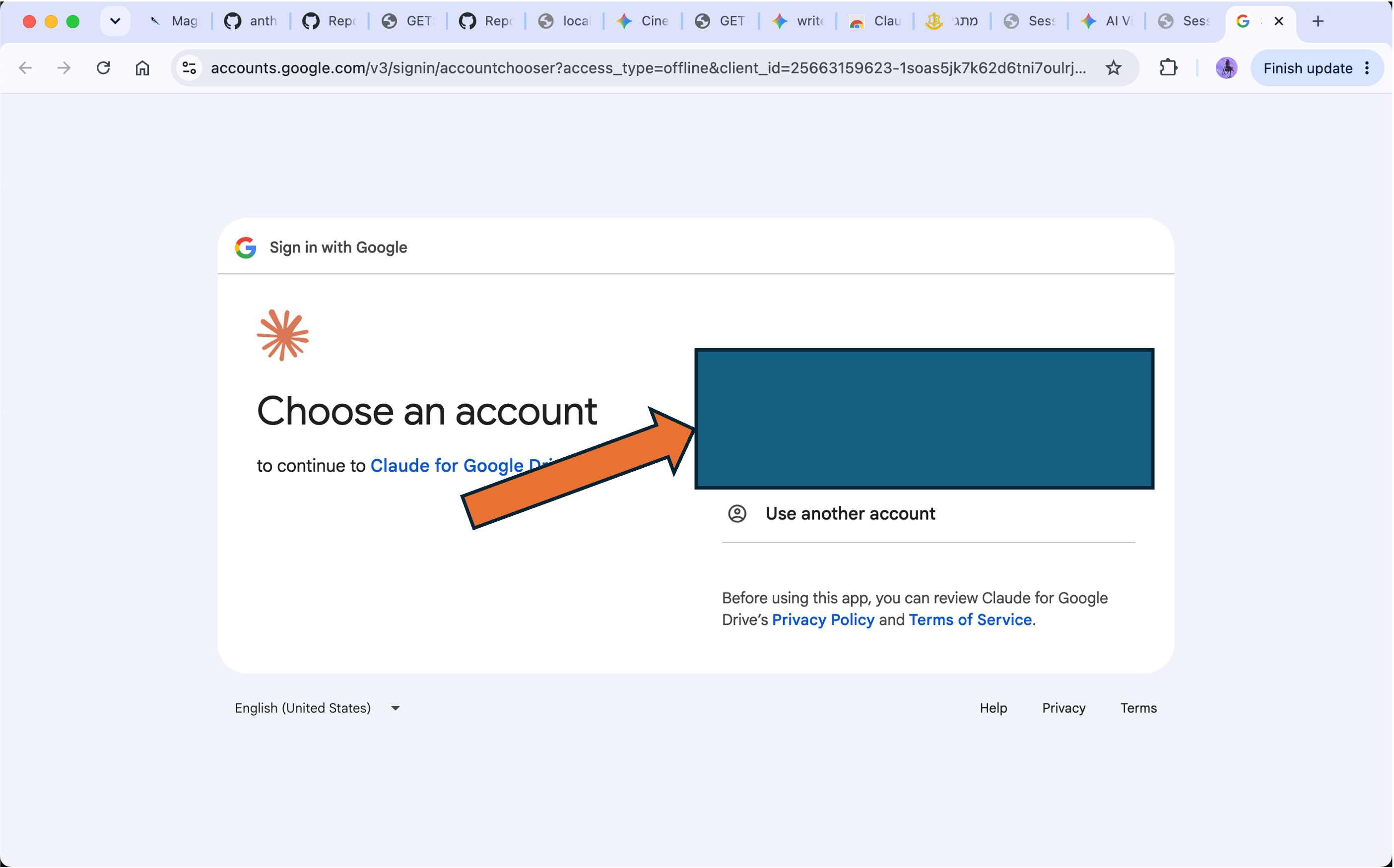Bookmark this page with the star icon

1114,68
